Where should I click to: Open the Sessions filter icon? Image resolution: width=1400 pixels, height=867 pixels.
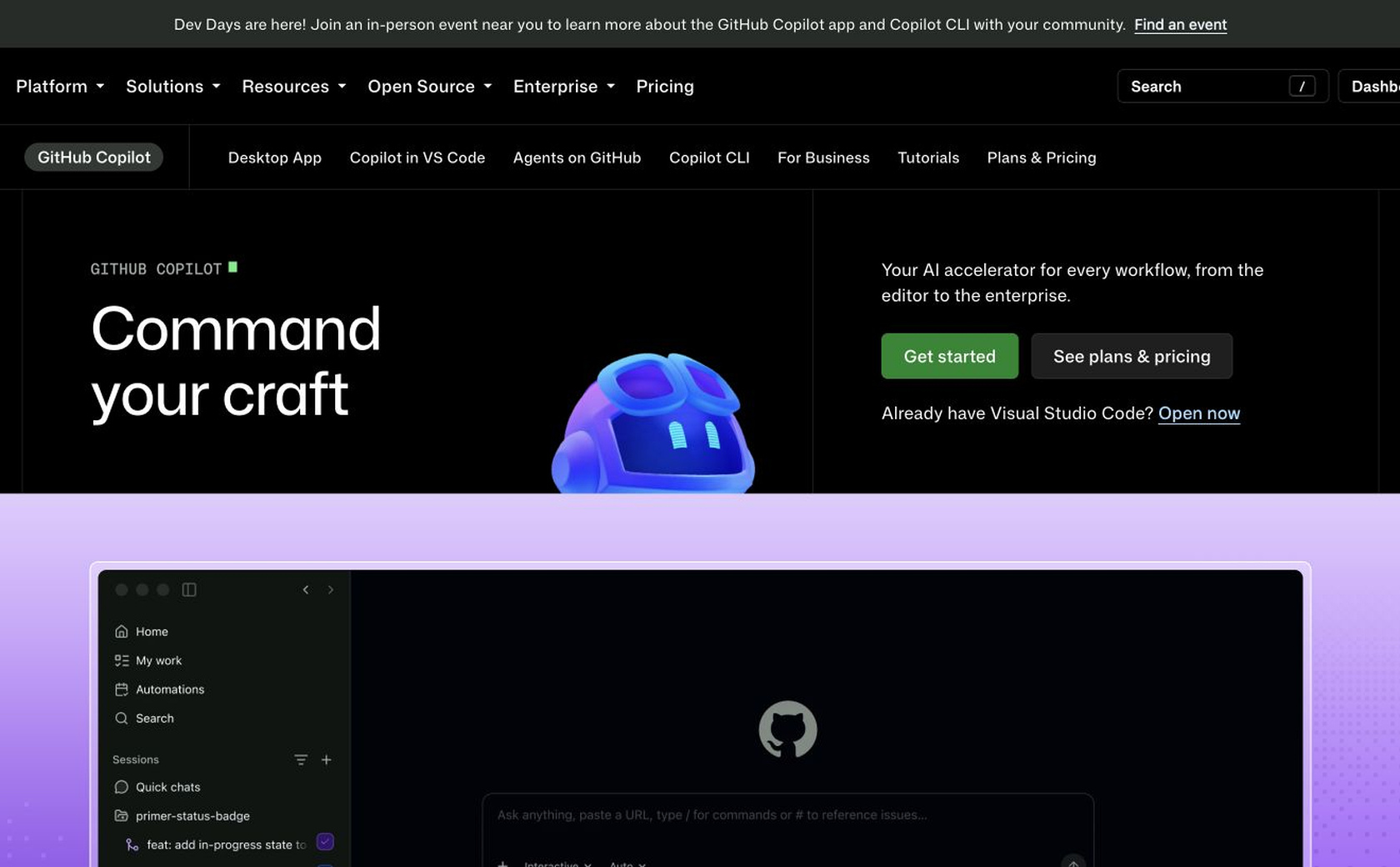pos(301,759)
